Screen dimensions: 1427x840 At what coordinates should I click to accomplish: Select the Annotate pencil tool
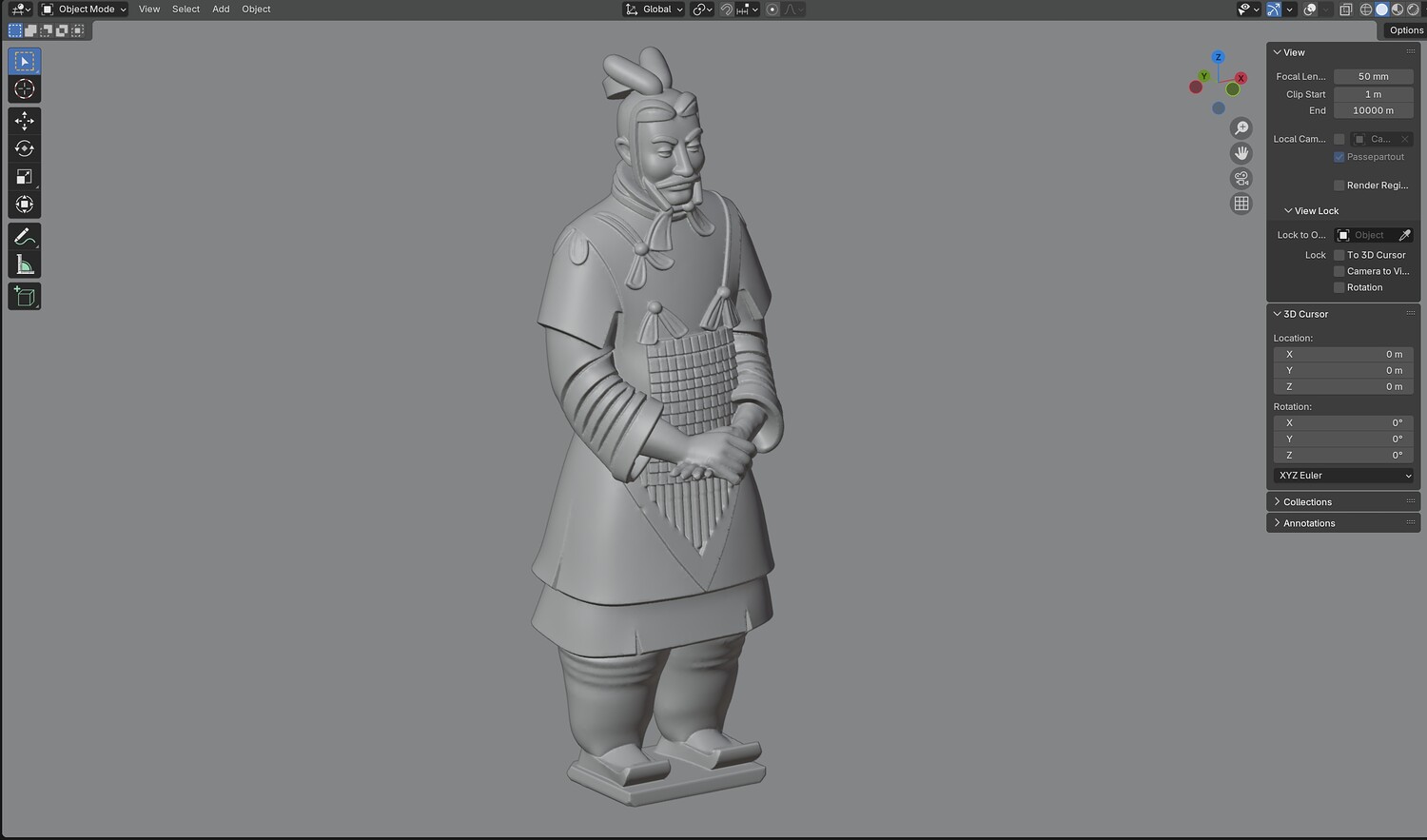click(x=25, y=237)
